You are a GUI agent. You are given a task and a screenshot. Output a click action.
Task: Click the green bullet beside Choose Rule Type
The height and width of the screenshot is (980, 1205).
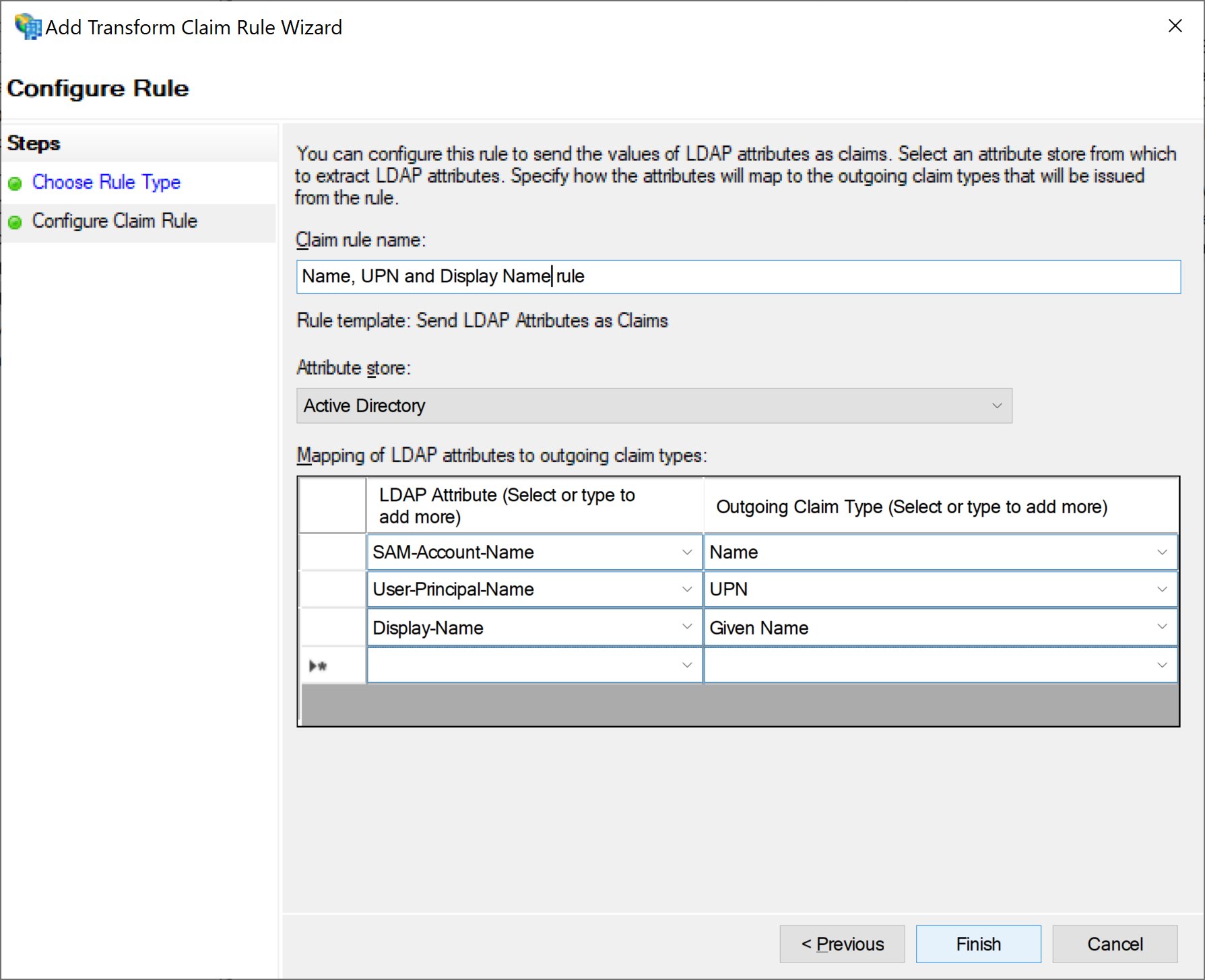[15, 183]
